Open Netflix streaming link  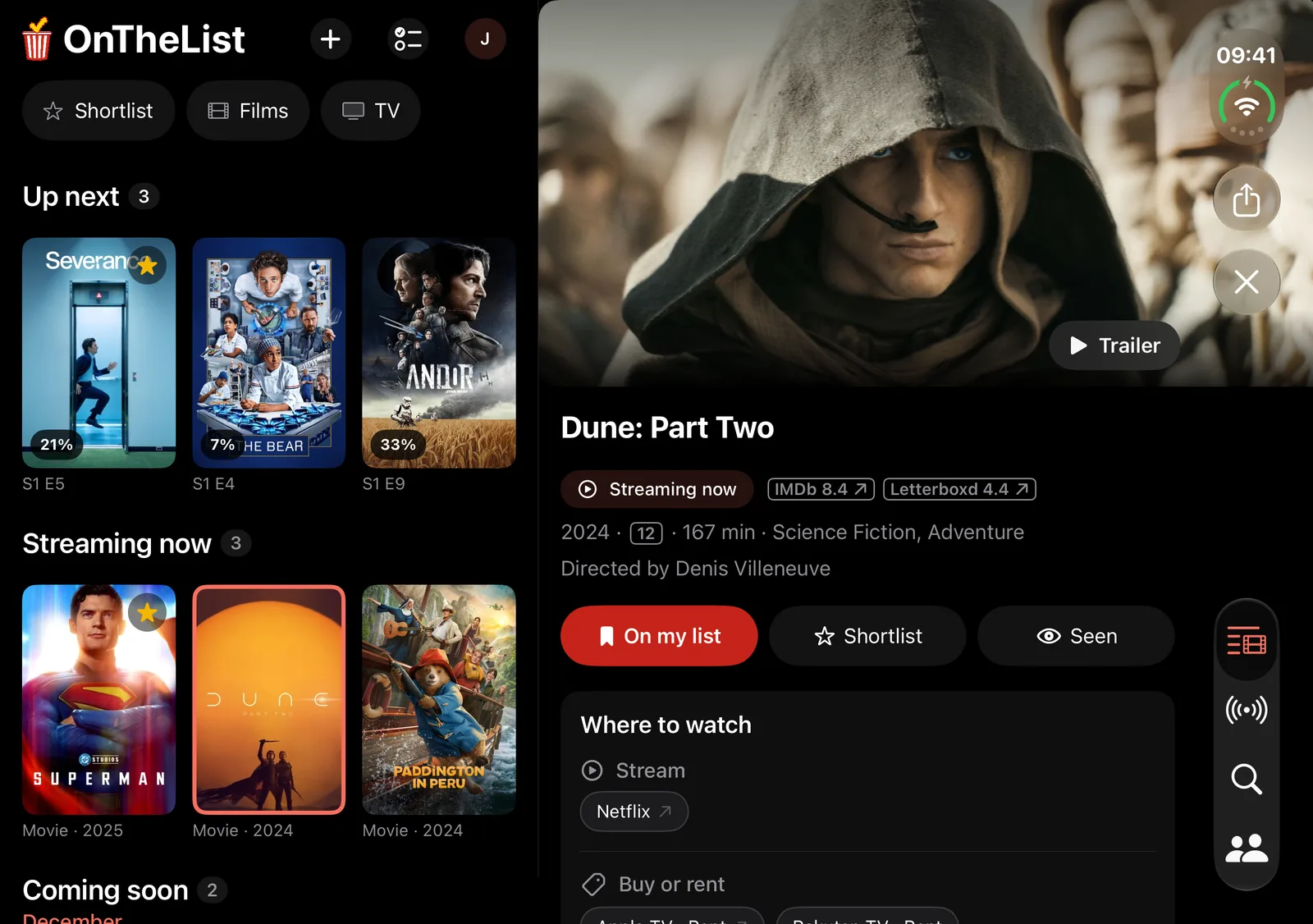point(634,812)
